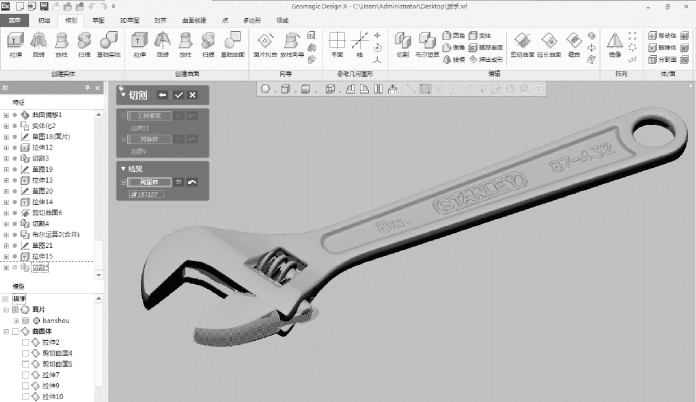The width and height of the screenshot is (696, 402).
Task: Cancel the Cut dialog with X
Action: 193,95
